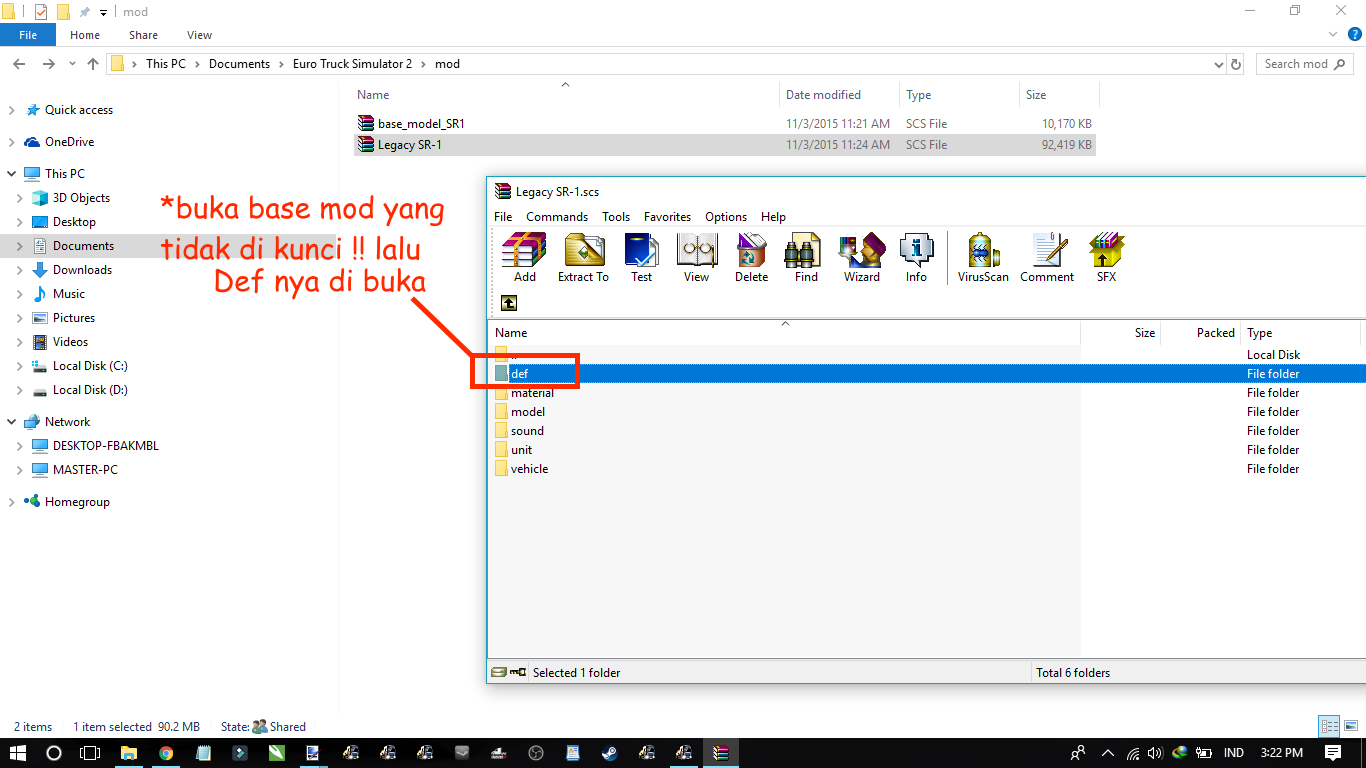1366x768 pixels.
Task: Select Local Disk (D:) in sidebar
Action: tap(90, 390)
